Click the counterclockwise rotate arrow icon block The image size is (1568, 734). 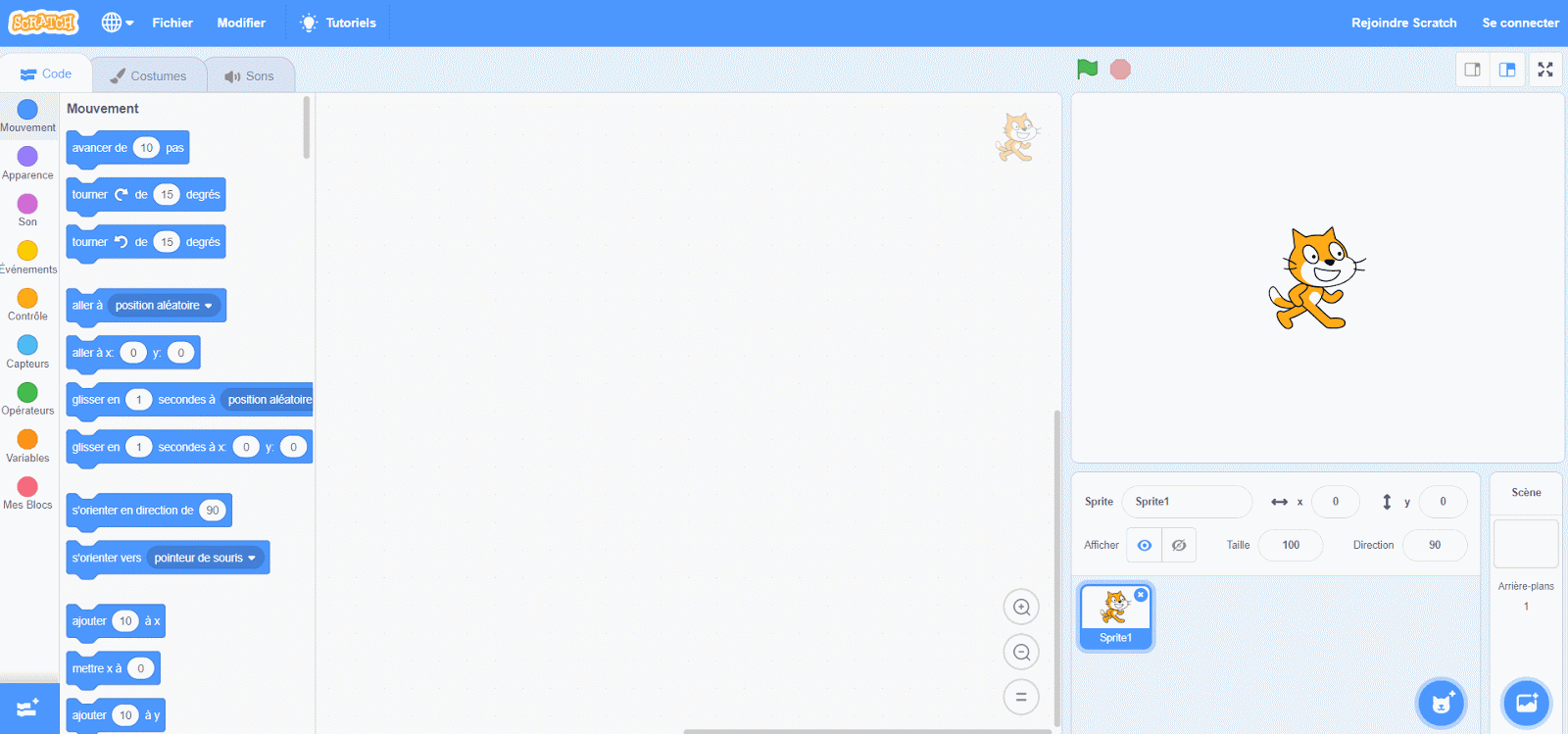122,242
